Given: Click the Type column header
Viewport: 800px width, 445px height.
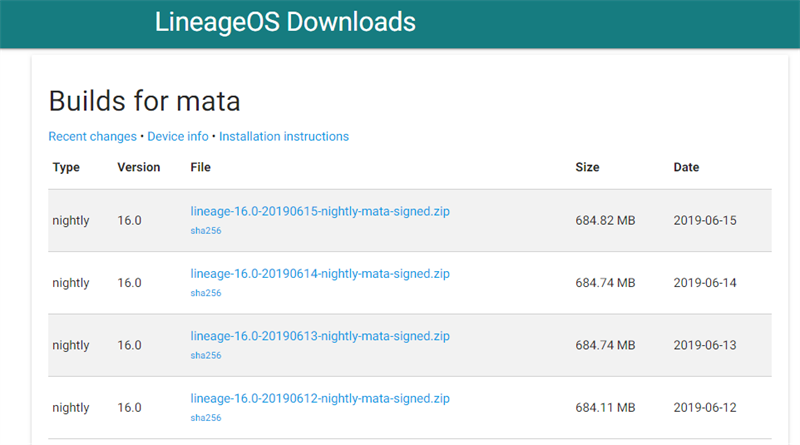Looking at the screenshot, I should tap(66, 167).
